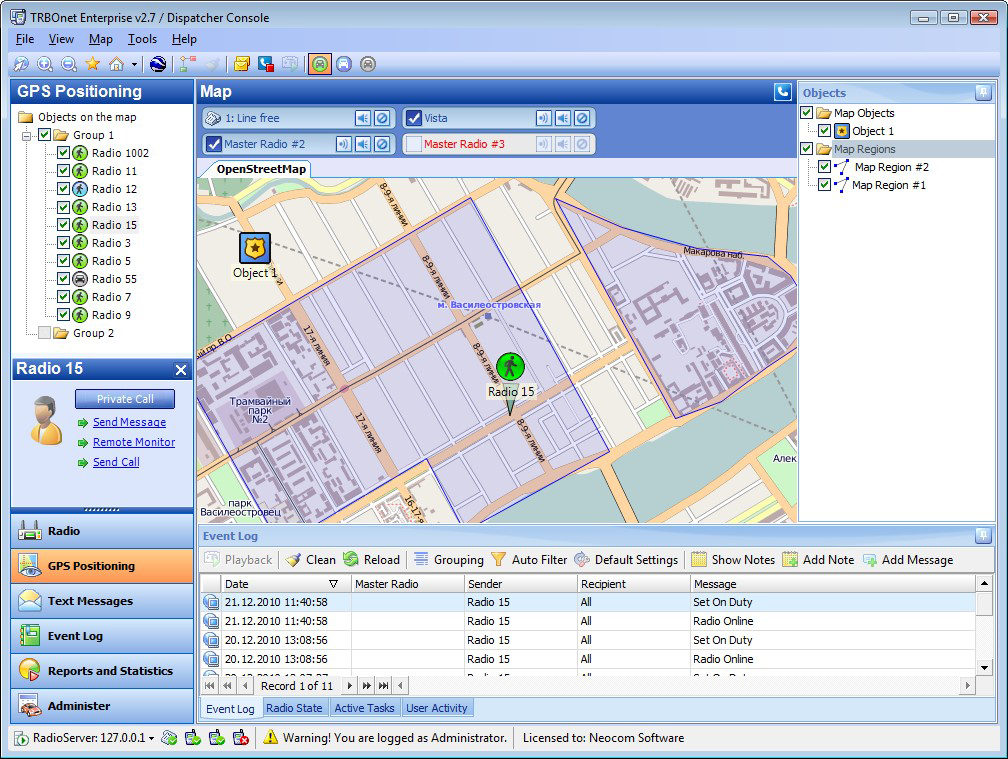
Task: Click Add Message in Event Log toolbar
Action: (x=908, y=560)
